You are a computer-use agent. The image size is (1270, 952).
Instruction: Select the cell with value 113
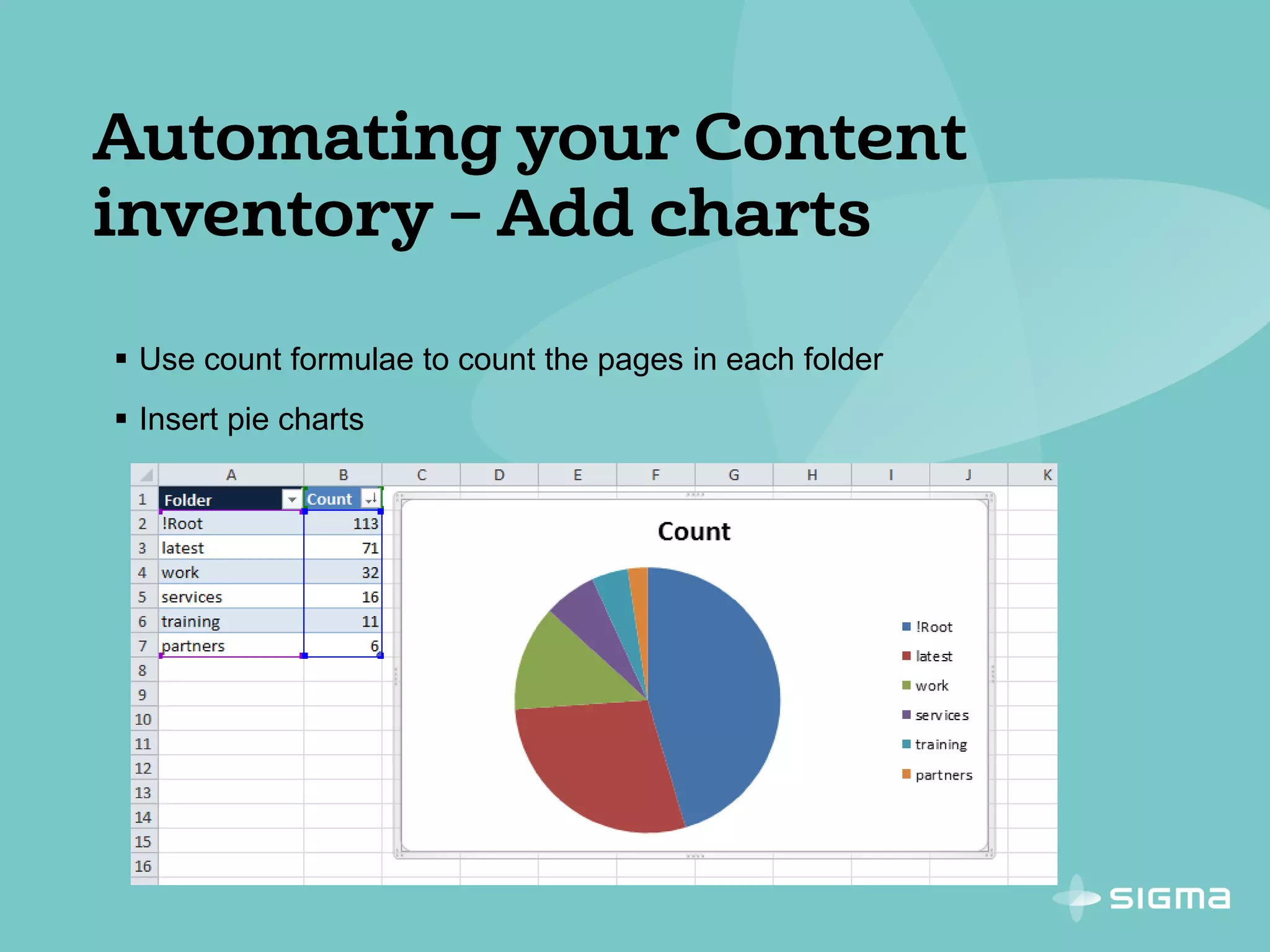tap(342, 523)
